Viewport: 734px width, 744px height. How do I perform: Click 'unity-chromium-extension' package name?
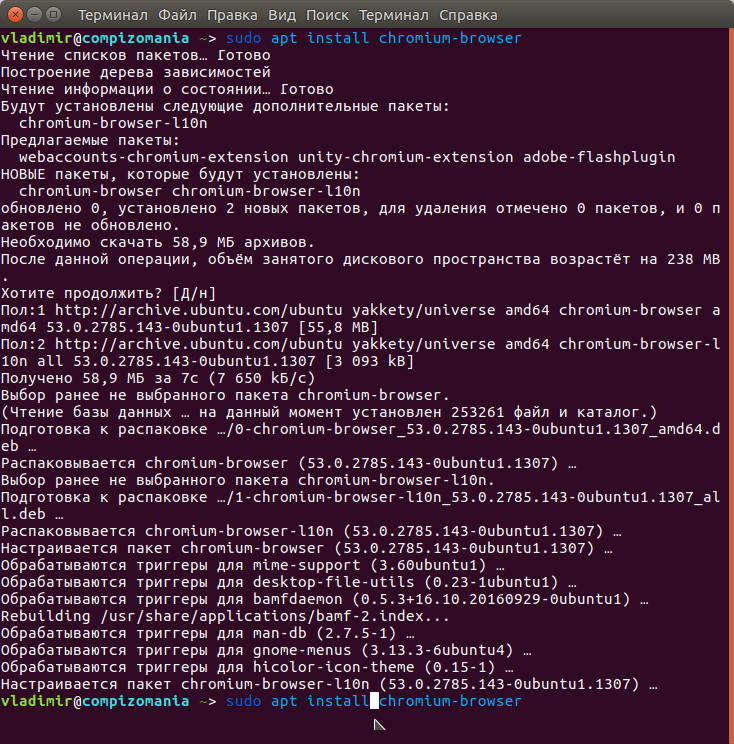pos(406,157)
